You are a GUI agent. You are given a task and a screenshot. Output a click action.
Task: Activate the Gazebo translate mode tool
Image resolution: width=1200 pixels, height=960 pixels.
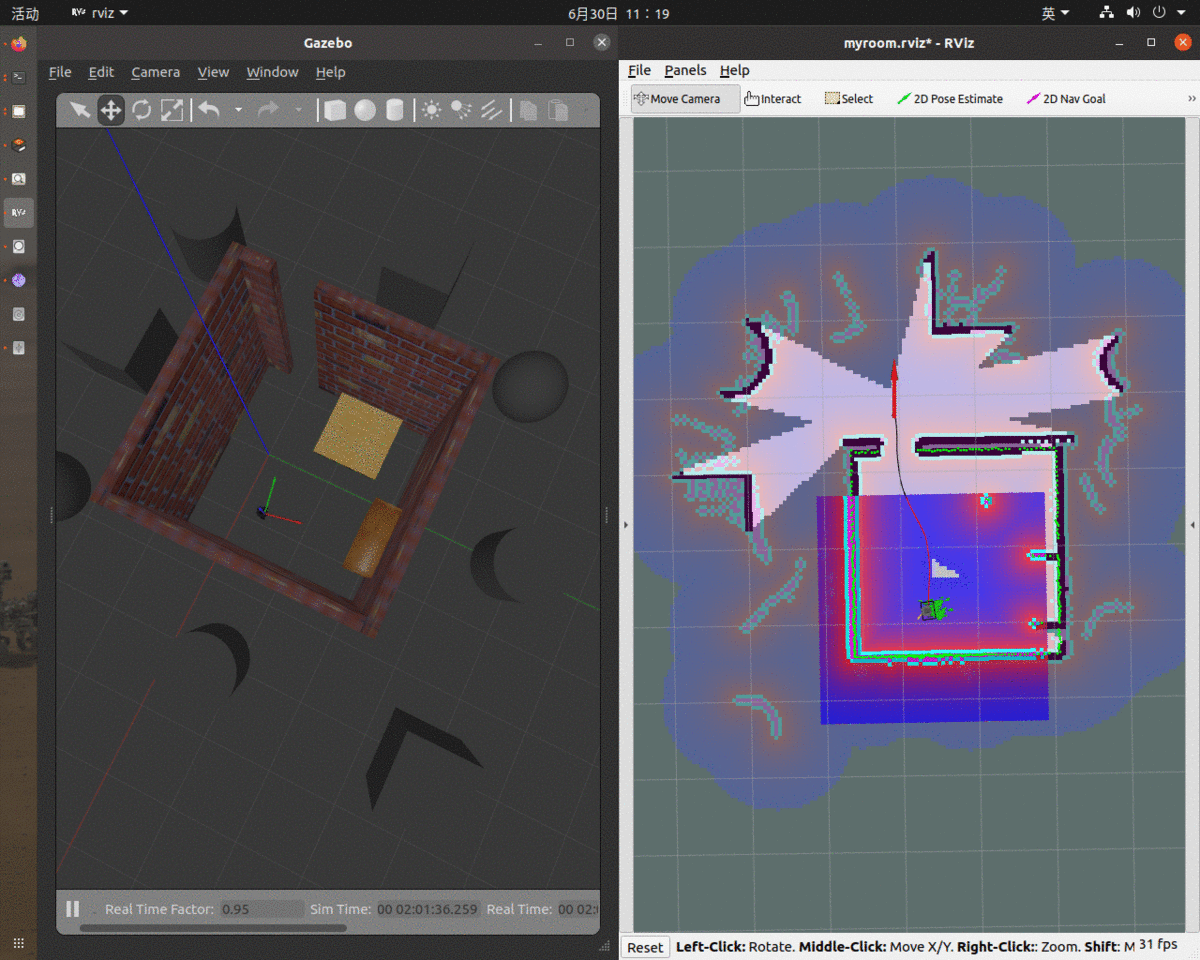[x=111, y=110]
